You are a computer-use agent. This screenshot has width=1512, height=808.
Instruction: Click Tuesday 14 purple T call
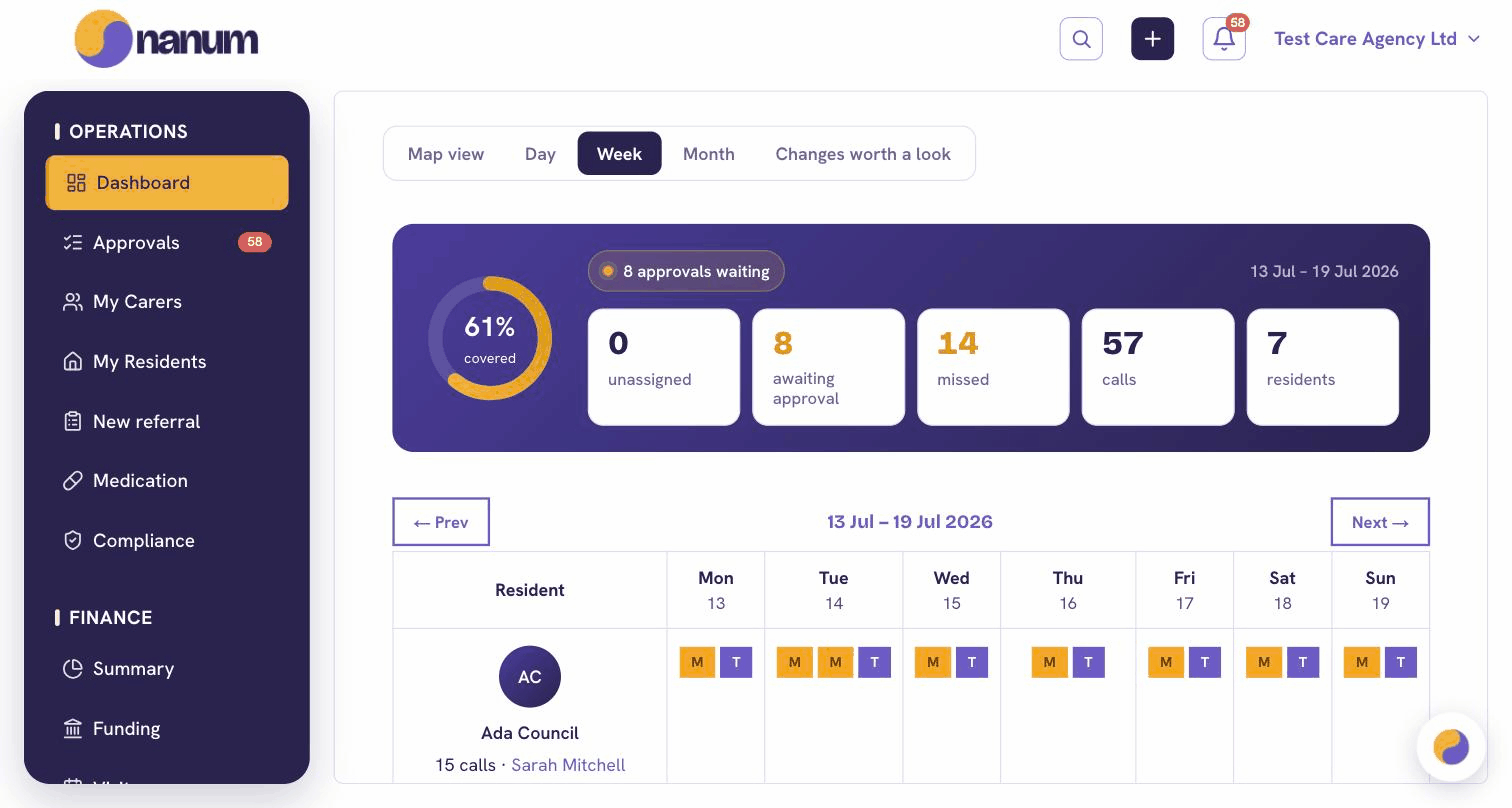click(x=874, y=662)
